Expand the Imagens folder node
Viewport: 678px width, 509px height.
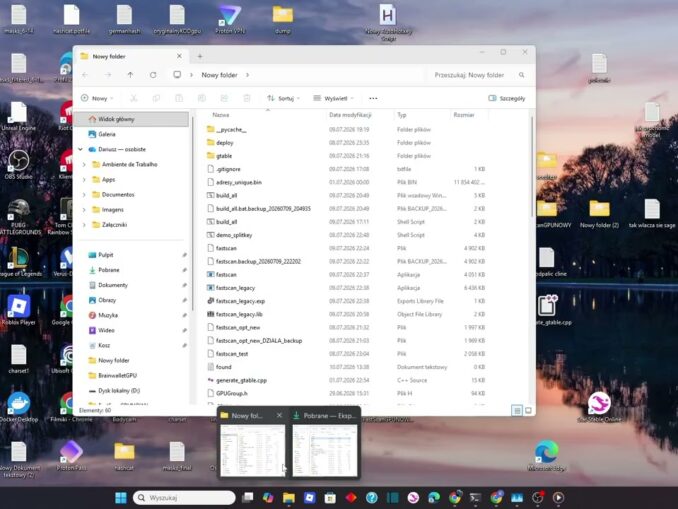[84, 210]
